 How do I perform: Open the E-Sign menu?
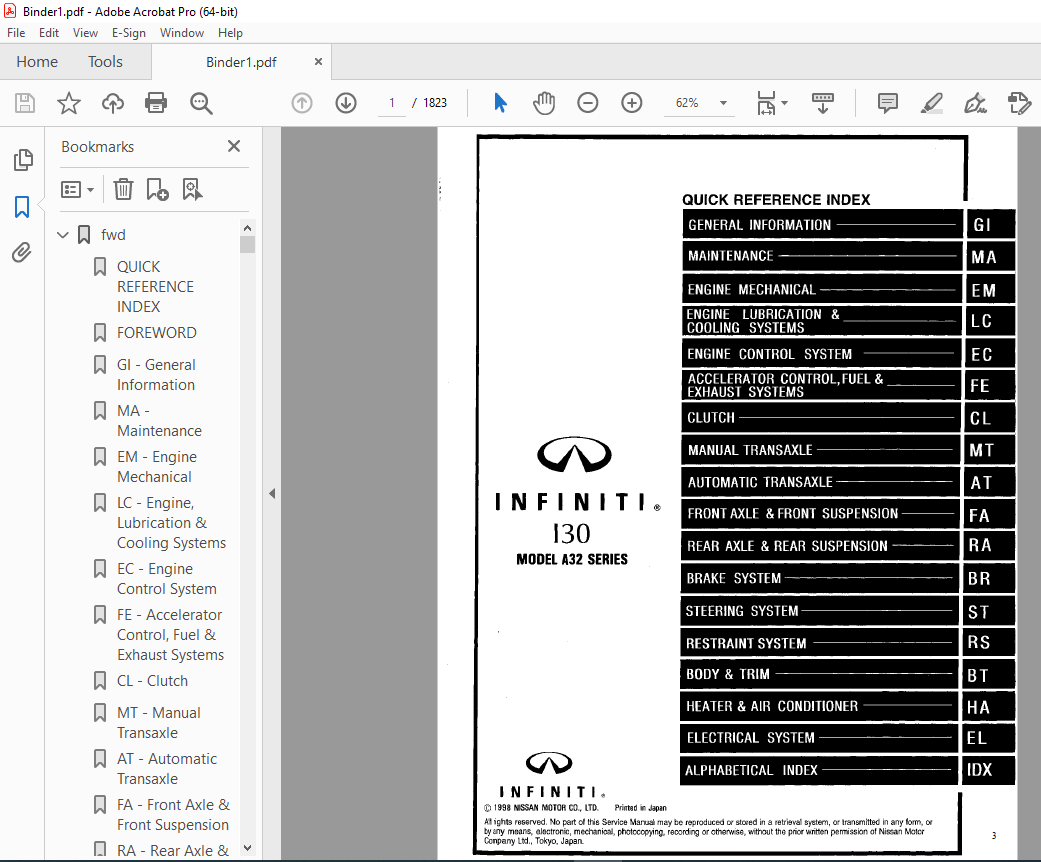pyautogui.click(x=128, y=33)
